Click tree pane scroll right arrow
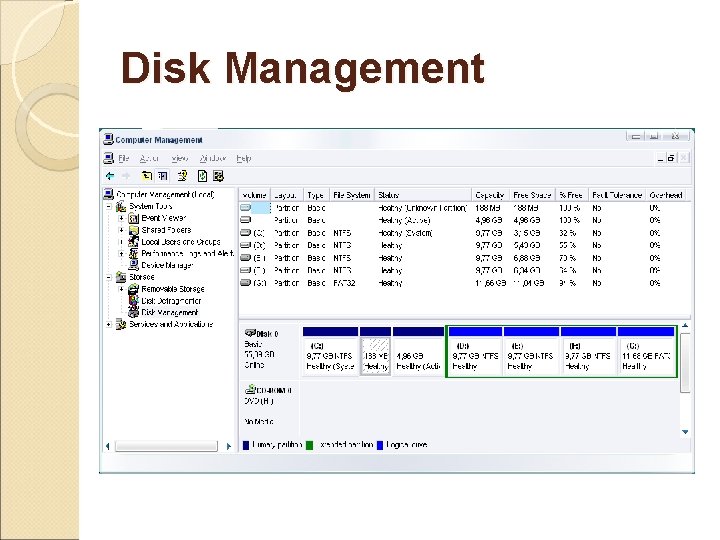This screenshot has width=720, height=540. 228,446
